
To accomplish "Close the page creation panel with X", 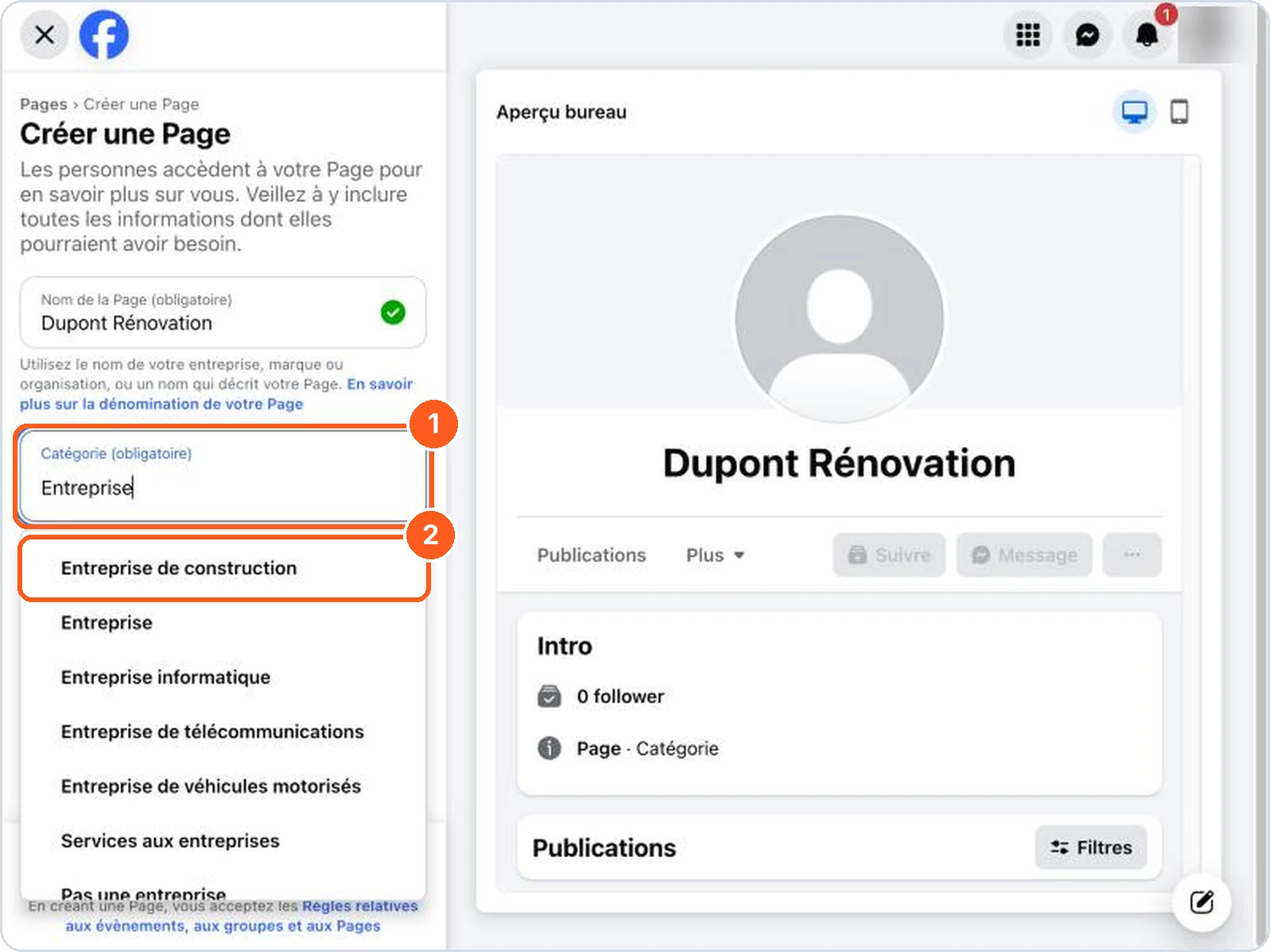I will (x=44, y=35).
